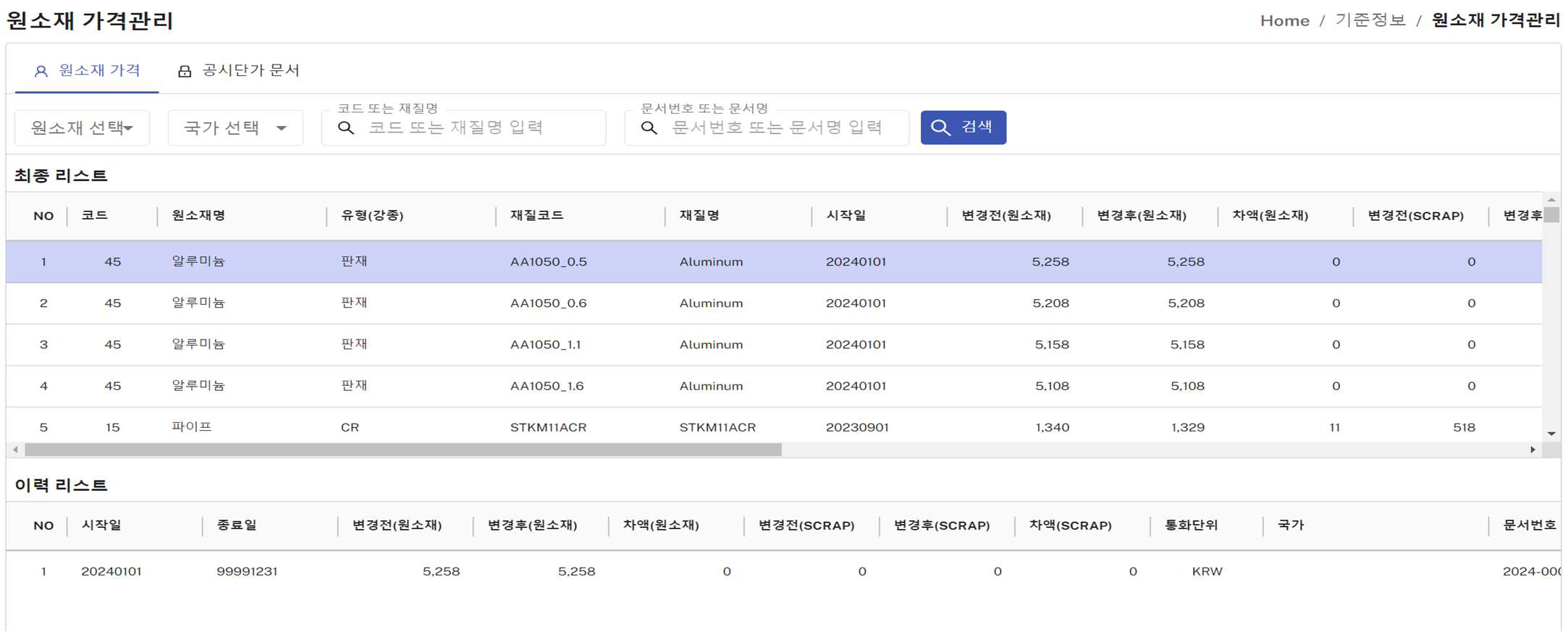
Task: Select the row with AA1050_0.5
Action: click(774, 262)
